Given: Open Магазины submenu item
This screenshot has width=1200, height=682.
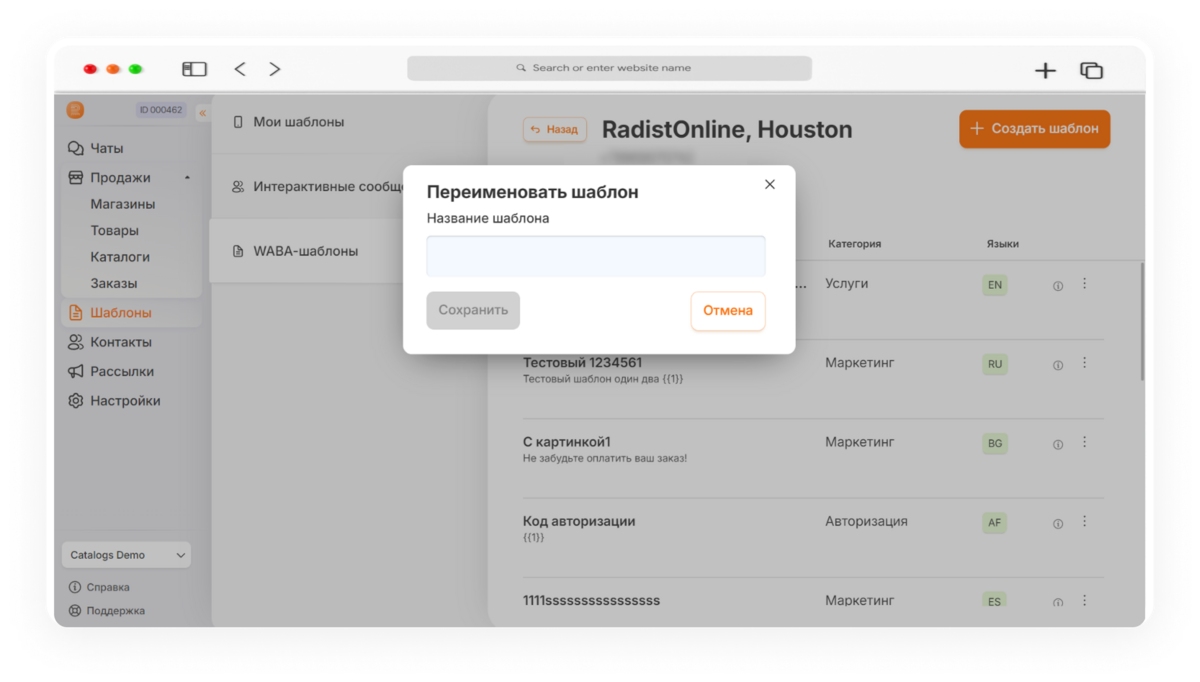Looking at the screenshot, I should pos(123,204).
